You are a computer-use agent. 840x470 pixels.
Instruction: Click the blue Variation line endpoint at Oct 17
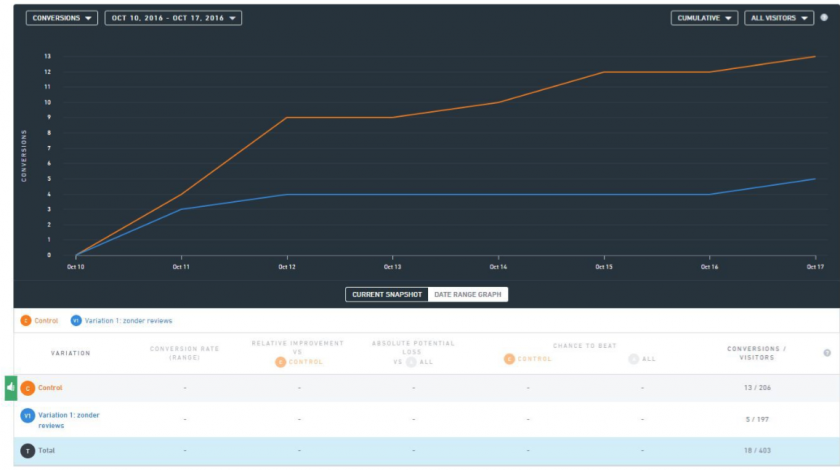pyautogui.click(x=815, y=179)
